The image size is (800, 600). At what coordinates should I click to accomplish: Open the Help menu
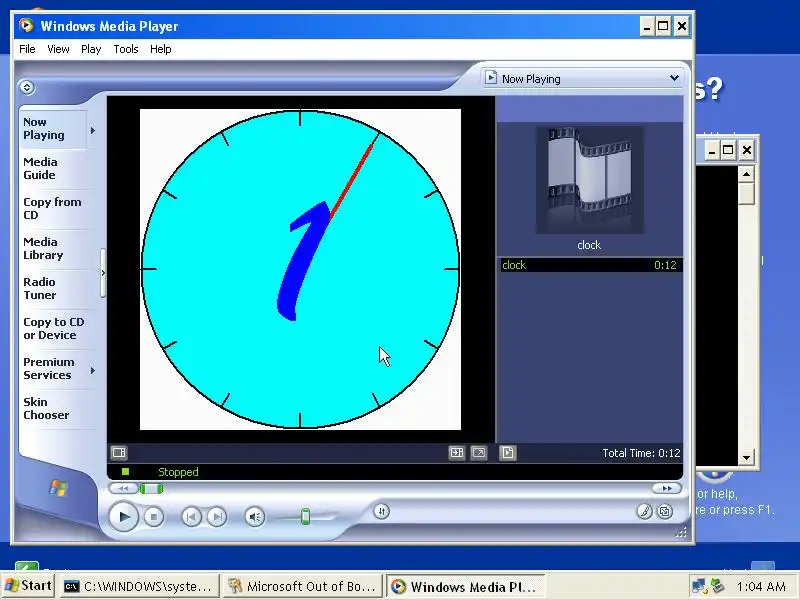(x=160, y=49)
